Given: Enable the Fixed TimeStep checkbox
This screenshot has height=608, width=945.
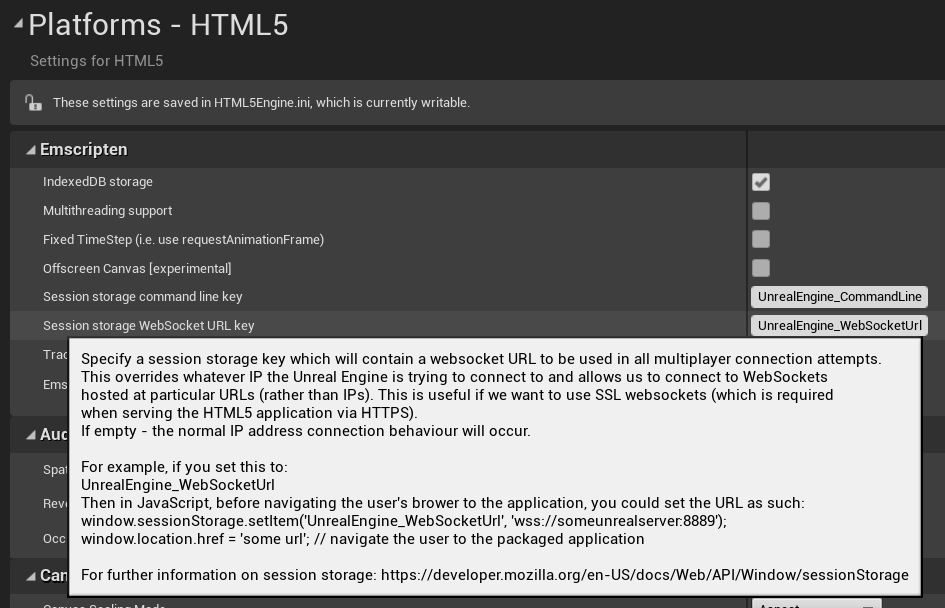Looking at the screenshot, I should 761,239.
